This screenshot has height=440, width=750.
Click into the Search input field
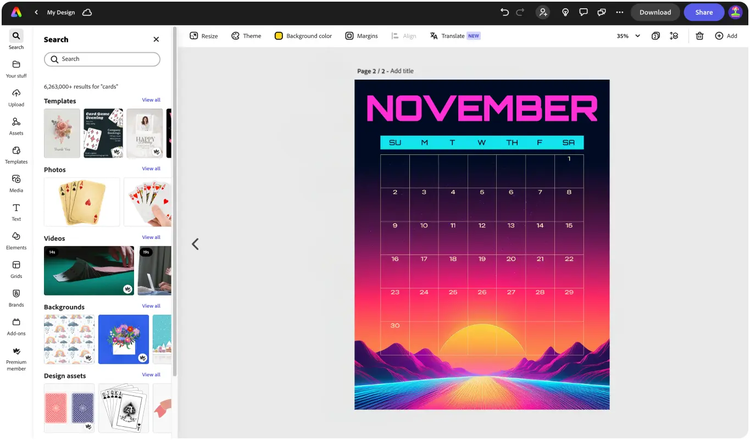(102, 59)
